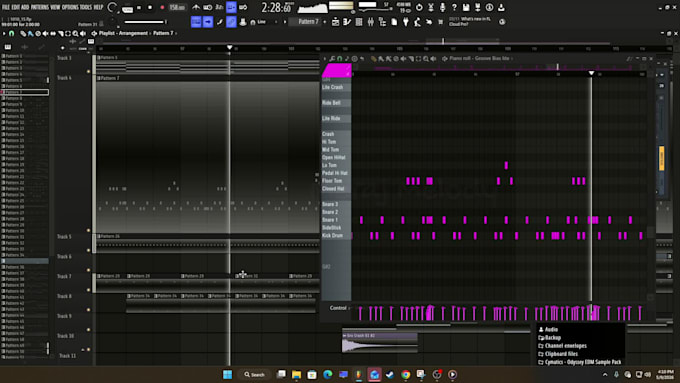The height and width of the screenshot is (383, 680).
Task: Select the piano roll zoom magnifier tool
Action: click(x=426, y=59)
